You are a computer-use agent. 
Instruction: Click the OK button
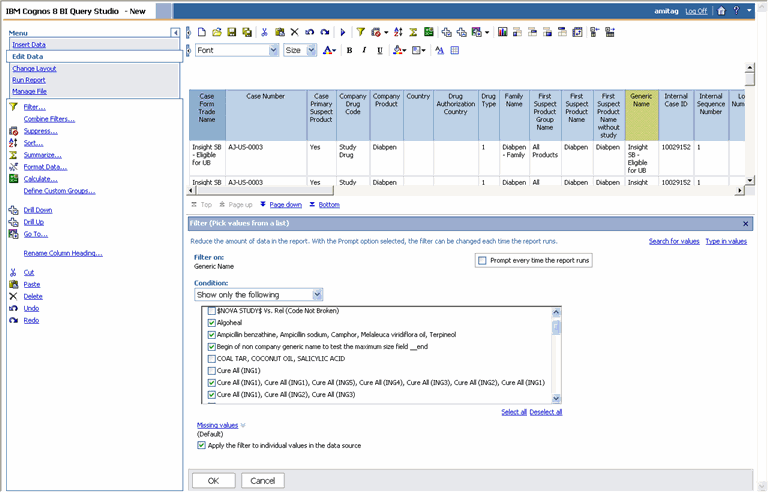(213, 480)
